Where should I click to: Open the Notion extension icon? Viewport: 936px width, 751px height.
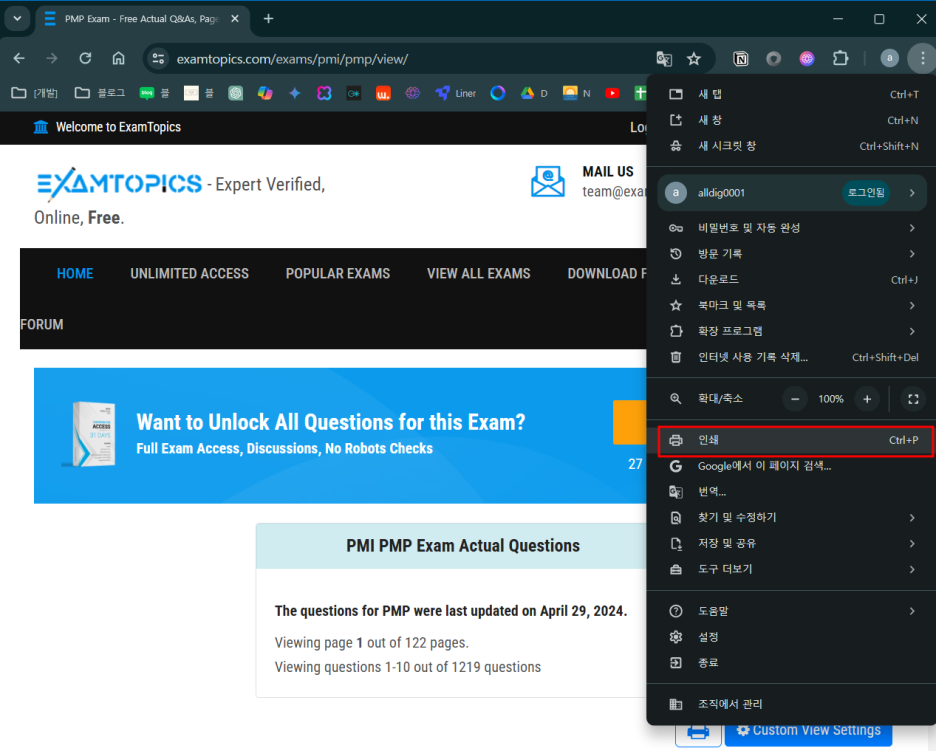pos(741,59)
